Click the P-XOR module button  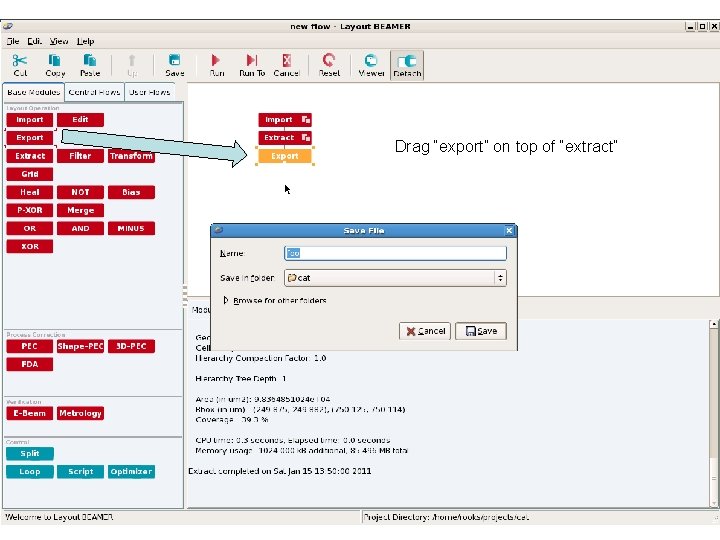(30, 210)
